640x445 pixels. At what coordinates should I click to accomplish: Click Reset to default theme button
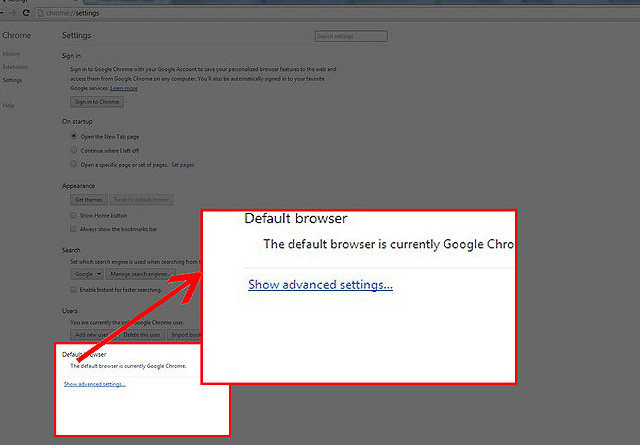141,200
